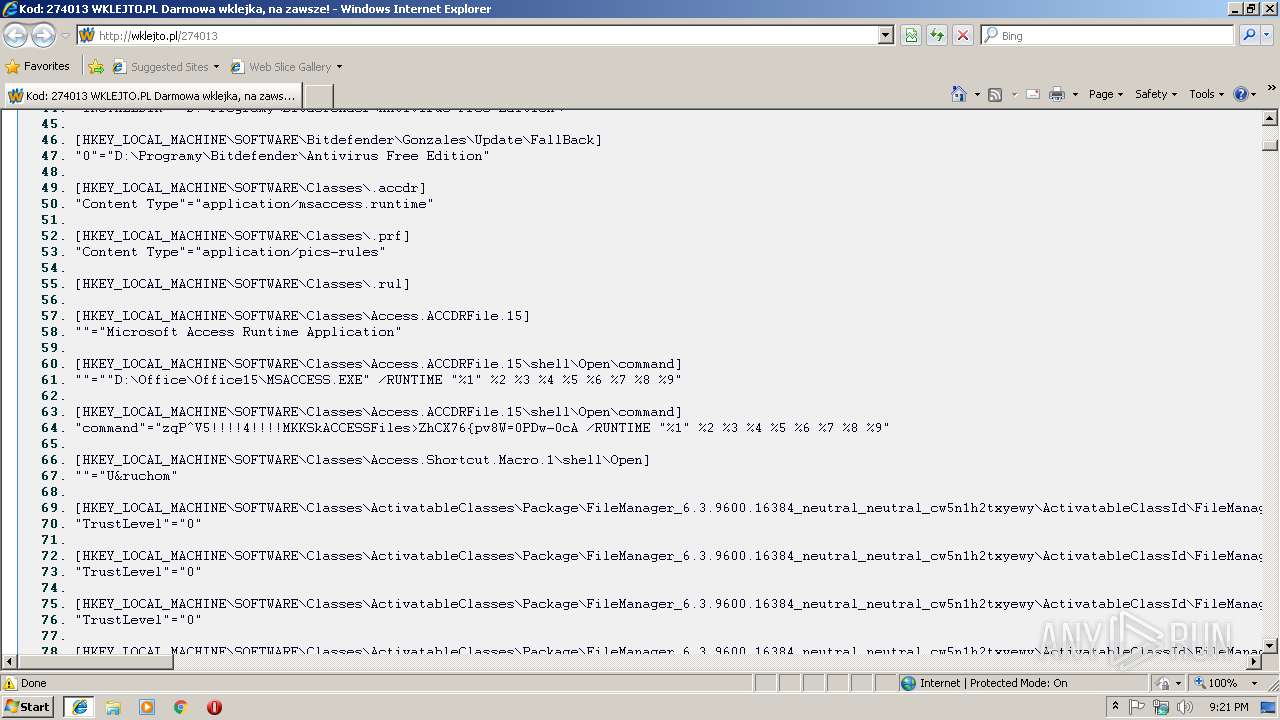
Task: Click the horizontal scrollbar thumb
Action: click(x=96, y=662)
